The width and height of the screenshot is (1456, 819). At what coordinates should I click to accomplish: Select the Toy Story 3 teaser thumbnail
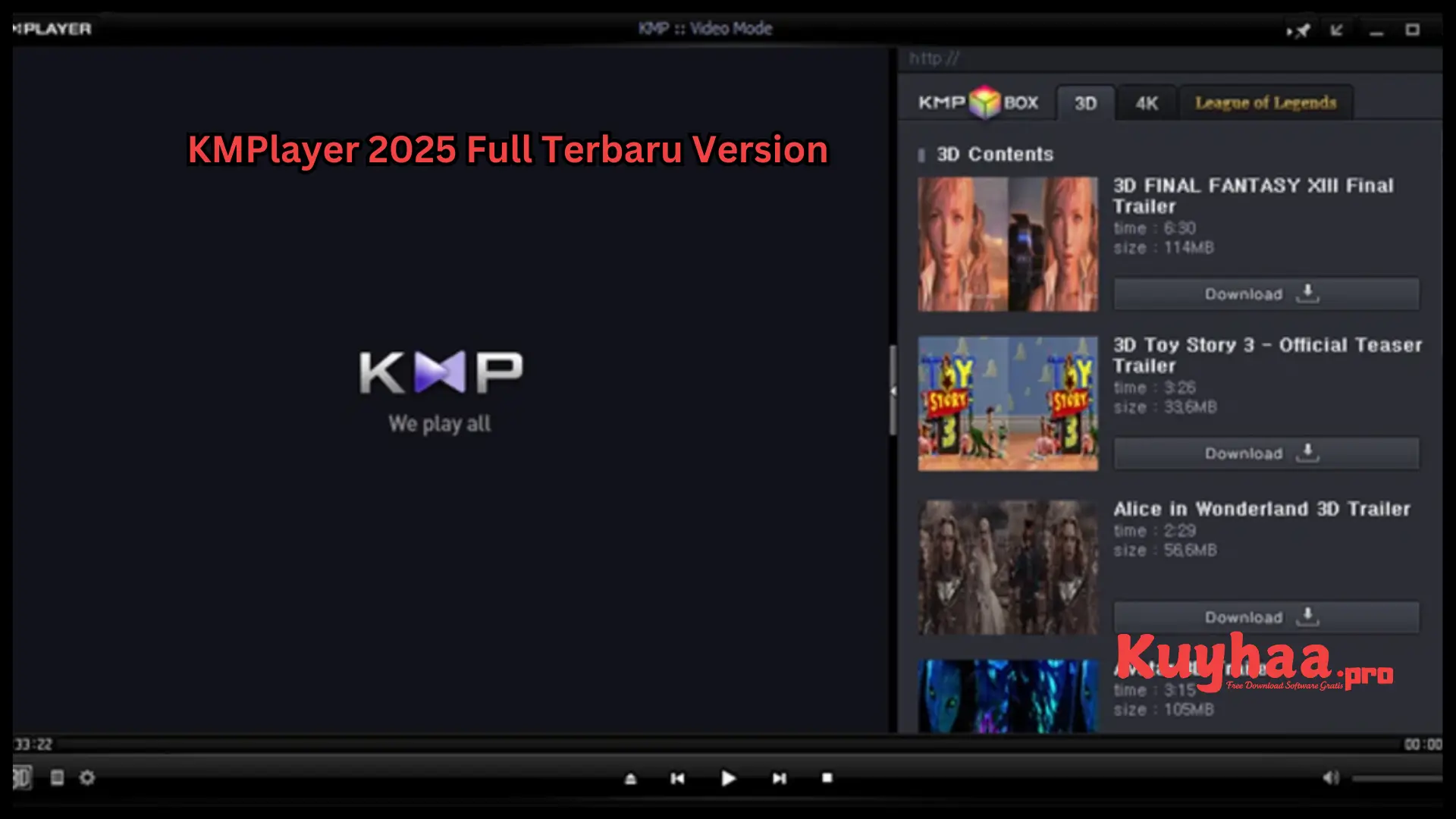[1007, 402]
